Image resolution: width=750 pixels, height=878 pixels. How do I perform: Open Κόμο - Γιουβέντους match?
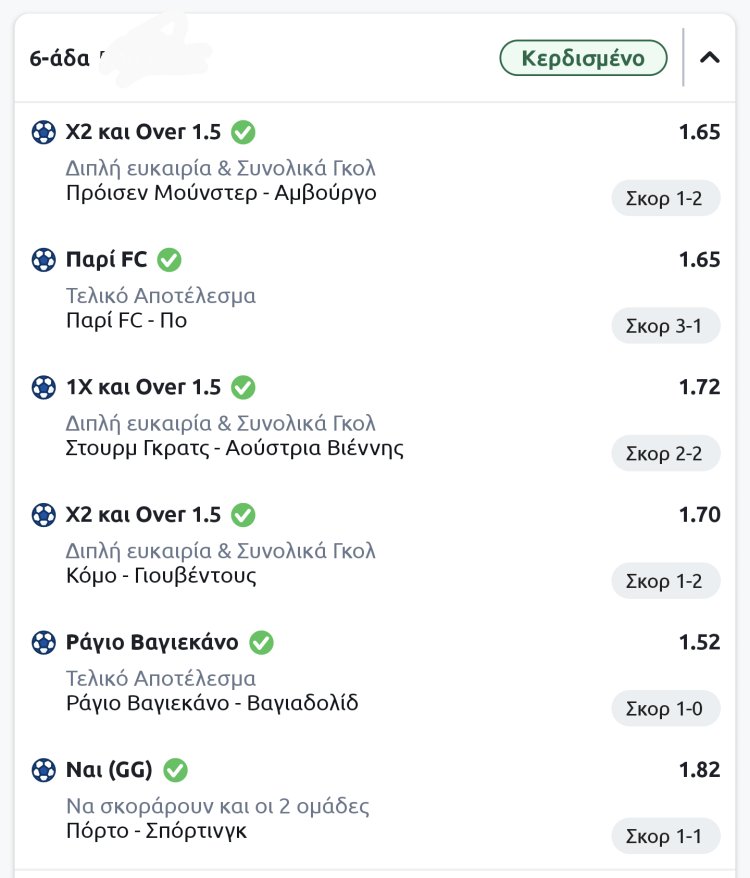[x=161, y=575]
